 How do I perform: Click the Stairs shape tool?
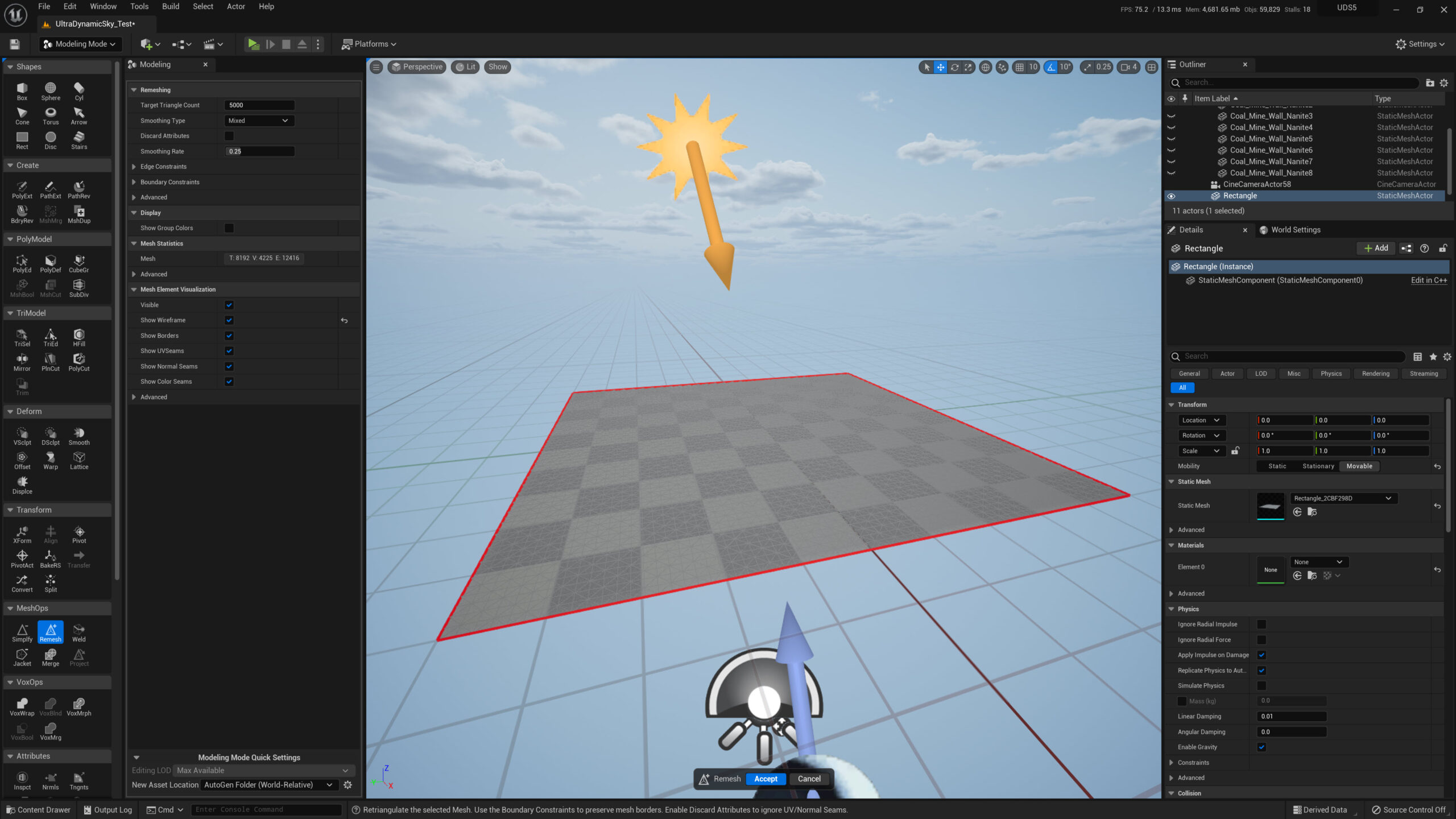click(x=79, y=140)
